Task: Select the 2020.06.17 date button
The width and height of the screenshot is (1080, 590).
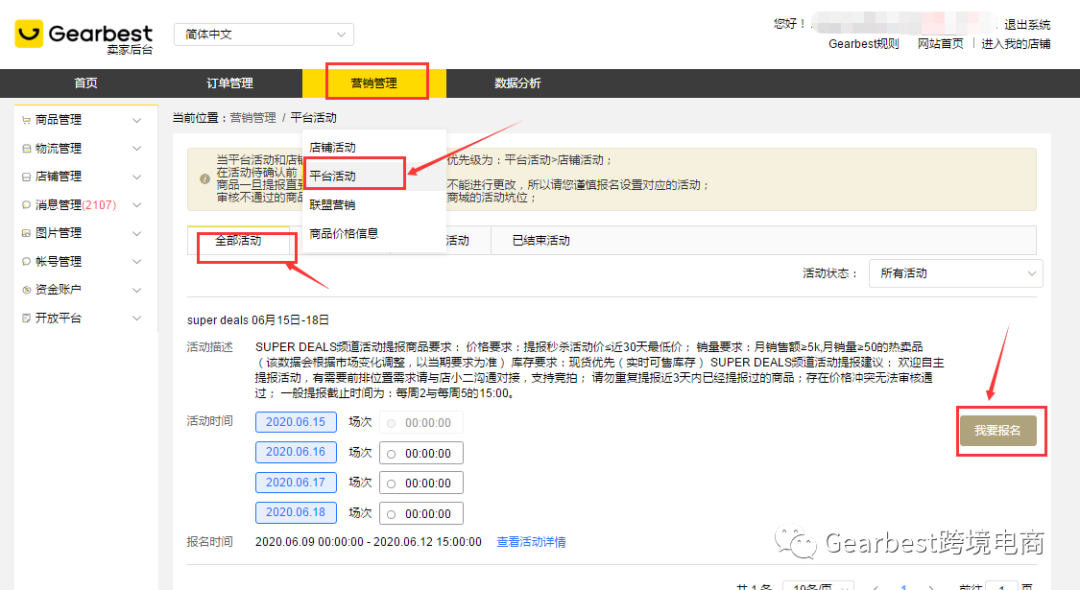Action: pos(295,483)
